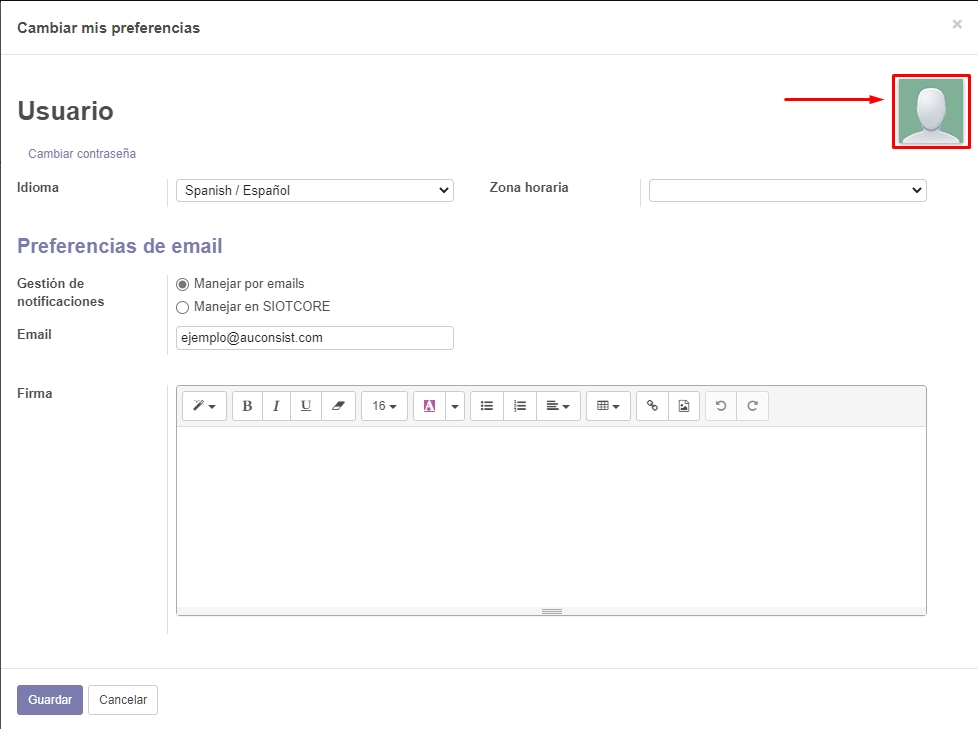Click the insert picture icon
The image size is (978, 729).
point(684,406)
